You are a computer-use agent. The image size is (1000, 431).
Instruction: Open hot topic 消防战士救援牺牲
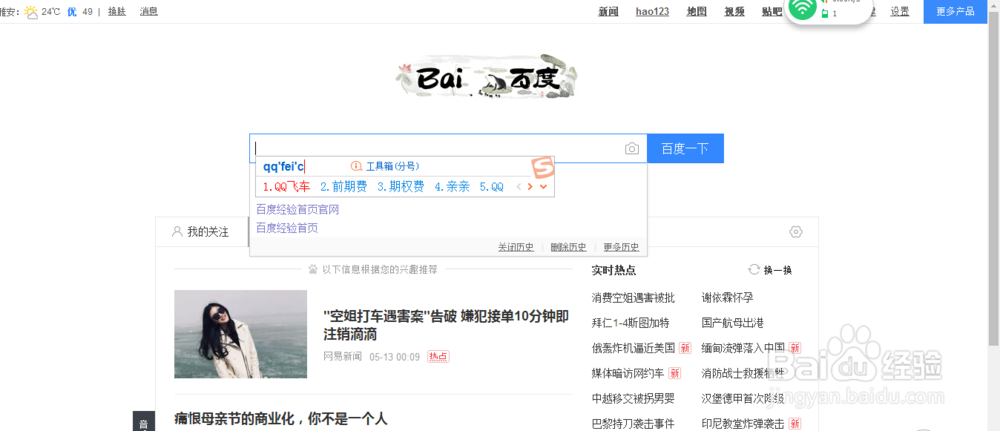743,373
